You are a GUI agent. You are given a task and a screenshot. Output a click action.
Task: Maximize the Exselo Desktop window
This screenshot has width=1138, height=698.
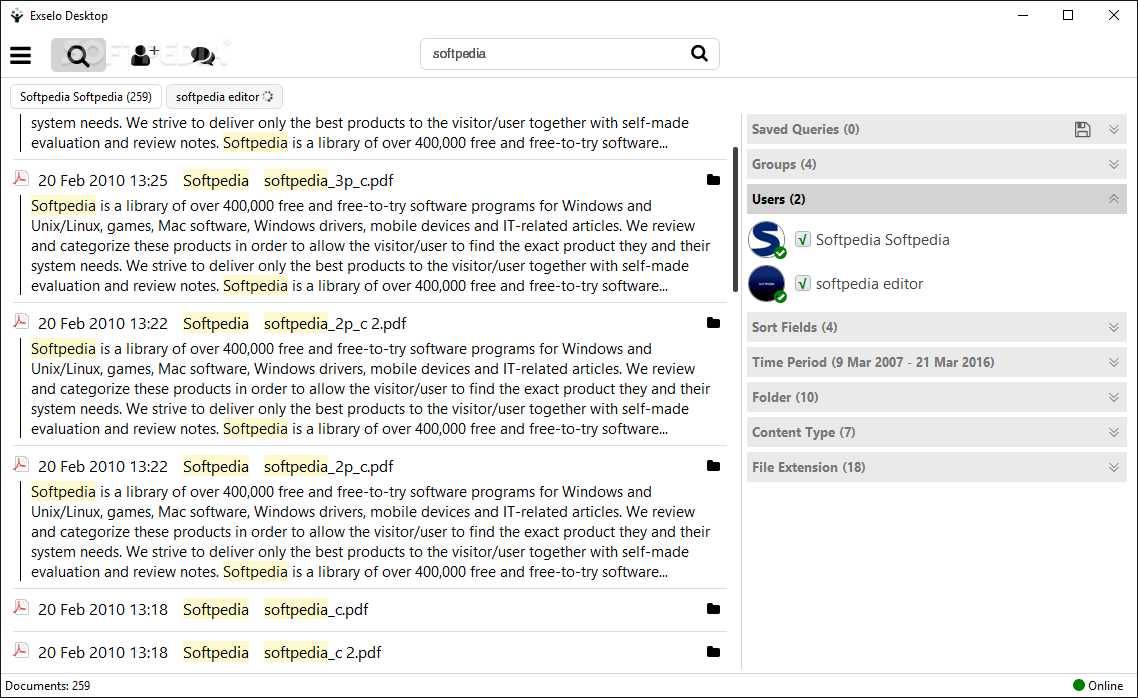pyautogui.click(x=1068, y=15)
